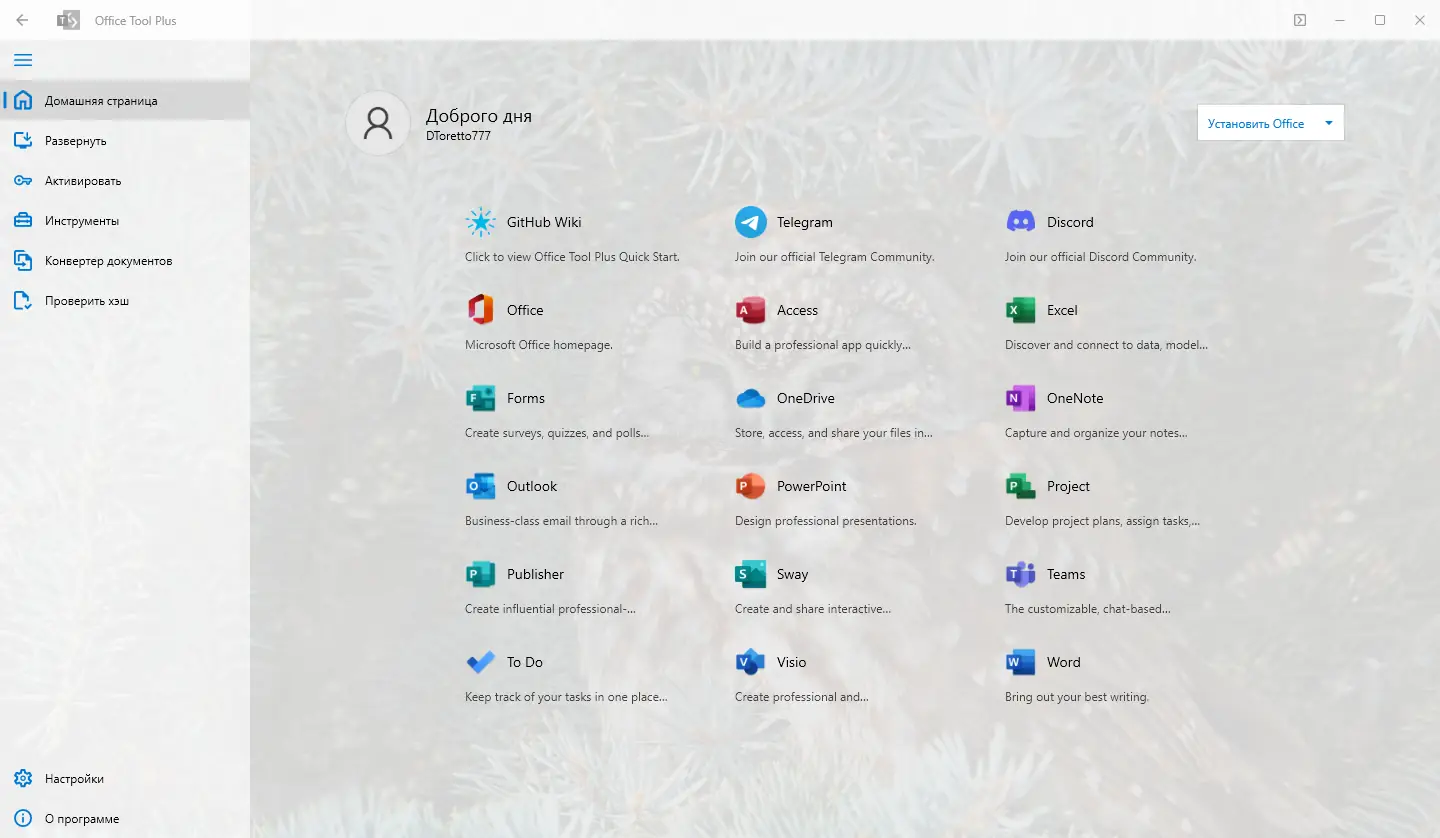This screenshot has height=838, width=1440.
Task: Click the blue Outlook icon
Action: pos(481,486)
